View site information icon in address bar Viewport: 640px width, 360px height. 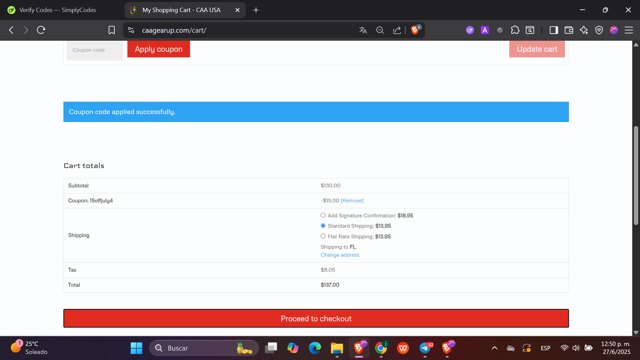click(131, 30)
